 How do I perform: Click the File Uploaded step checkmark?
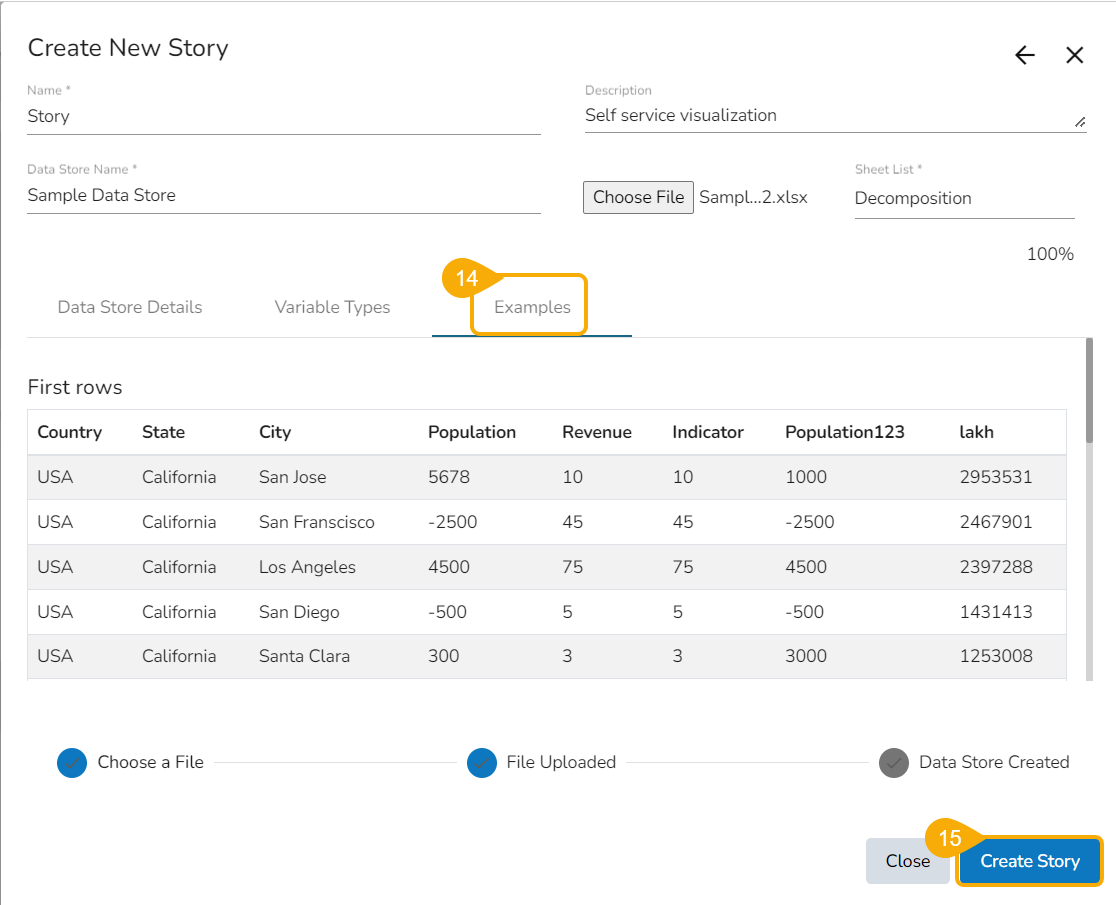(482, 763)
